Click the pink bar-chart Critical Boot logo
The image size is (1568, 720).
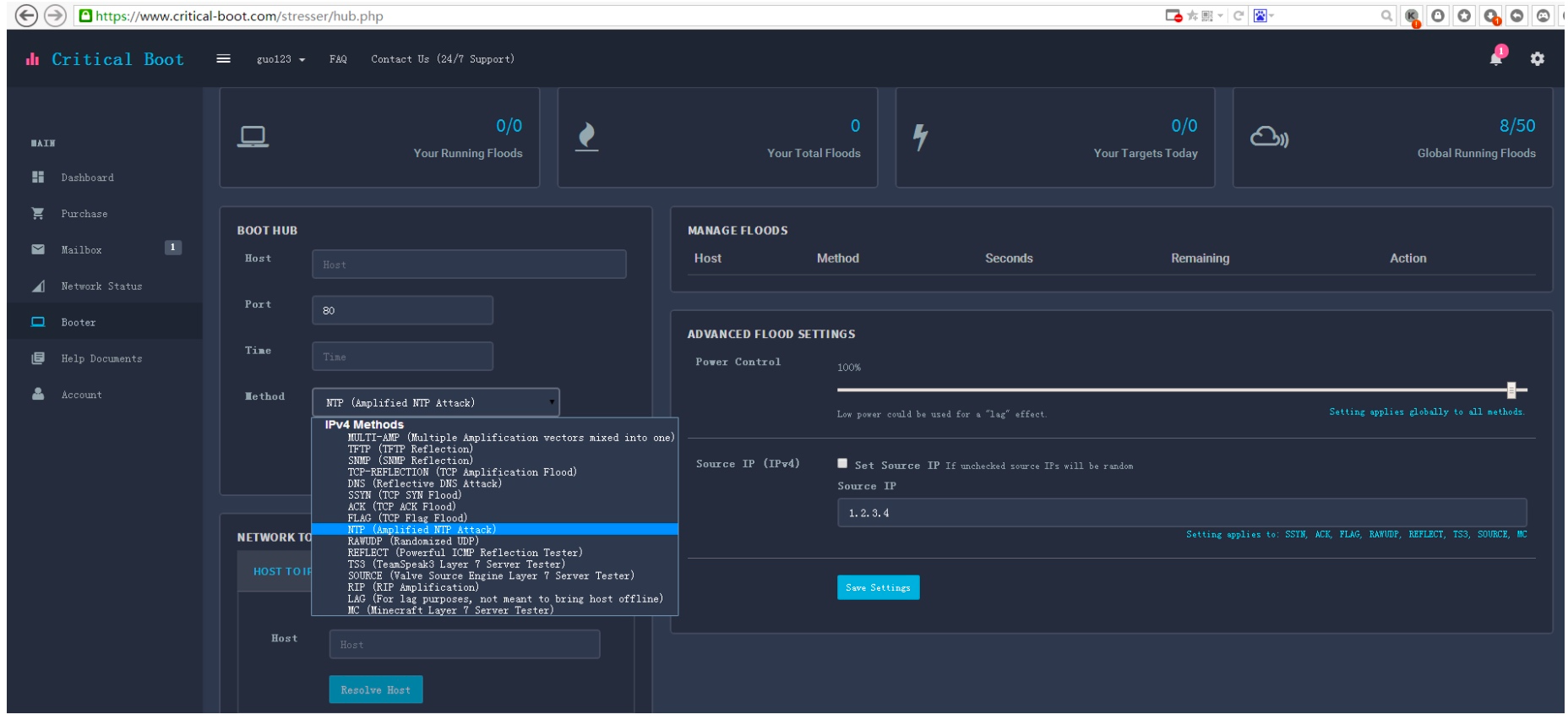point(33,59)
